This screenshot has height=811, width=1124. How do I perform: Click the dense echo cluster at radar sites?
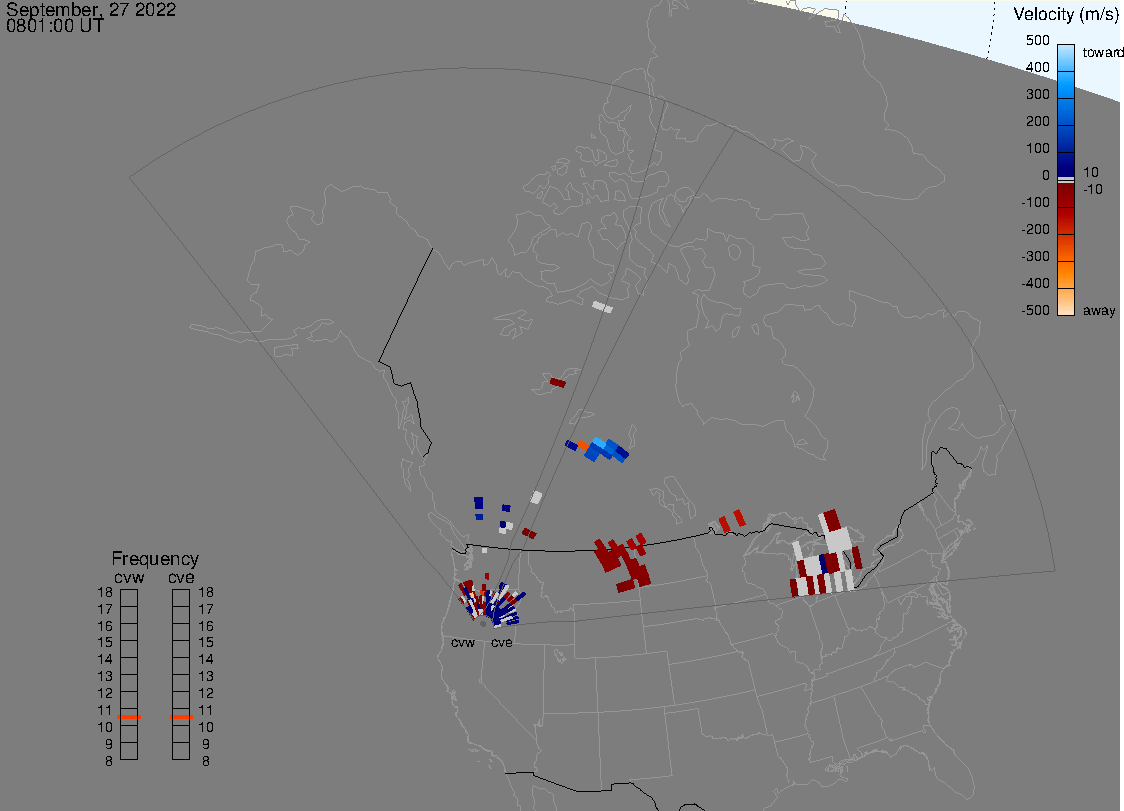pyautogui.click(x=492, y=602)
